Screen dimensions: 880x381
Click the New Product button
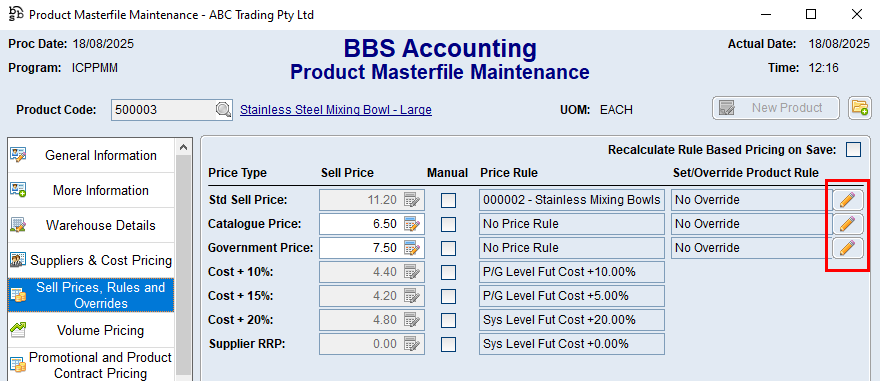coord(776,108)
